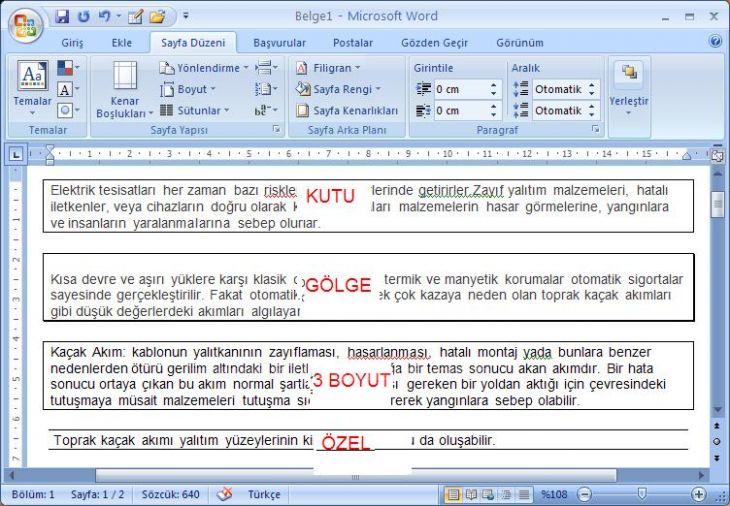Click the Sözcük: 640 word count
The width and height of the screenshot is (730, 506).
(170, 494)
